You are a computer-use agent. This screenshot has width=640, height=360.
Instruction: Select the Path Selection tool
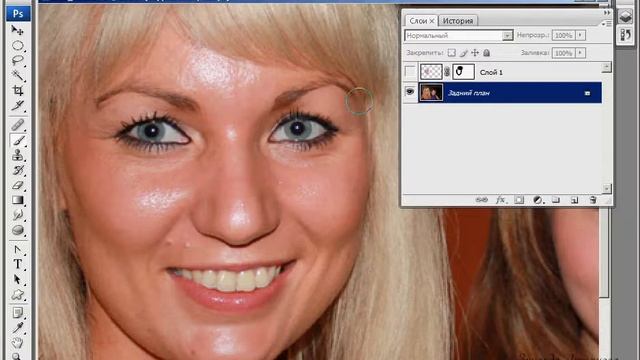point(18,280)
